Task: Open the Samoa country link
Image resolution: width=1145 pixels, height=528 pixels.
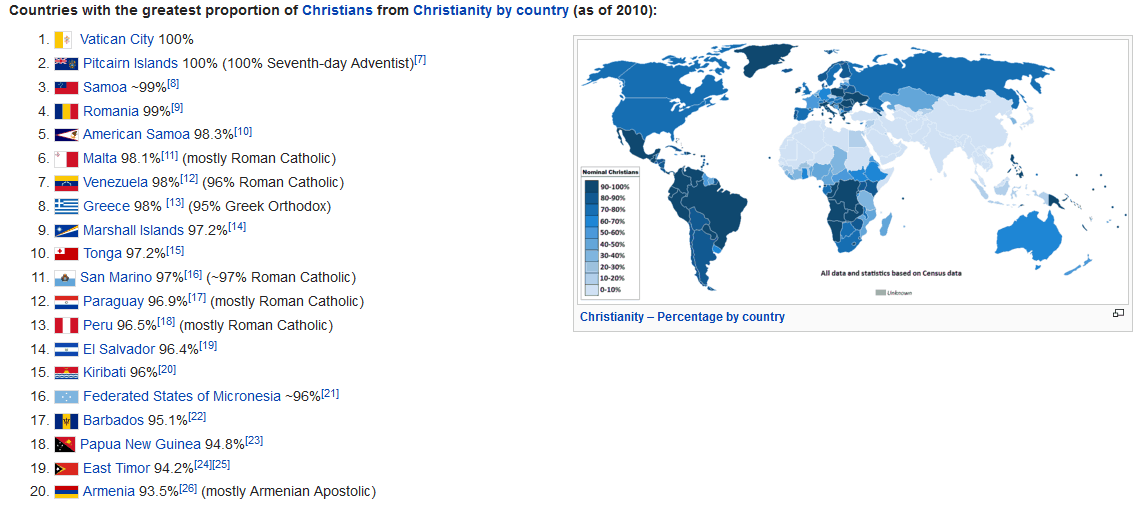Action: coord(105,87)
